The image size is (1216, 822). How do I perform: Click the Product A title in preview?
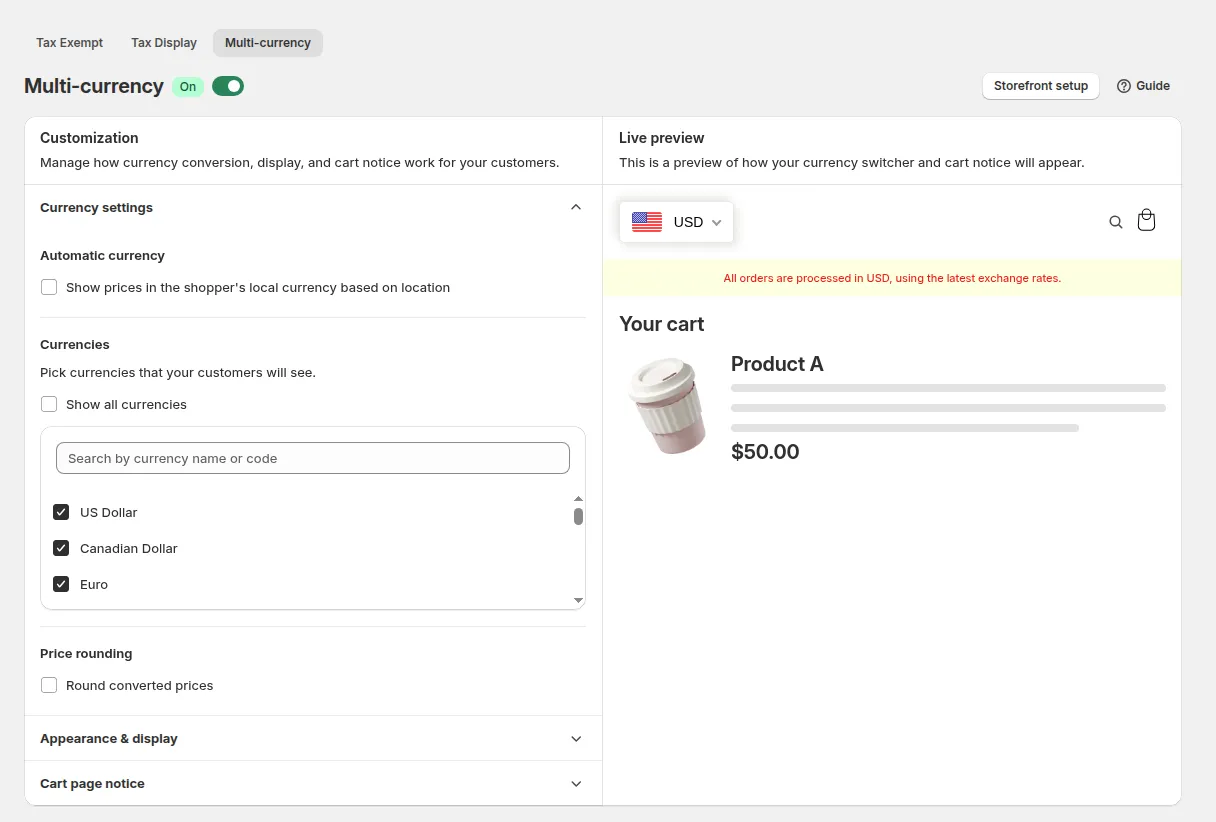pyautogui.click(x=777, y=364)
